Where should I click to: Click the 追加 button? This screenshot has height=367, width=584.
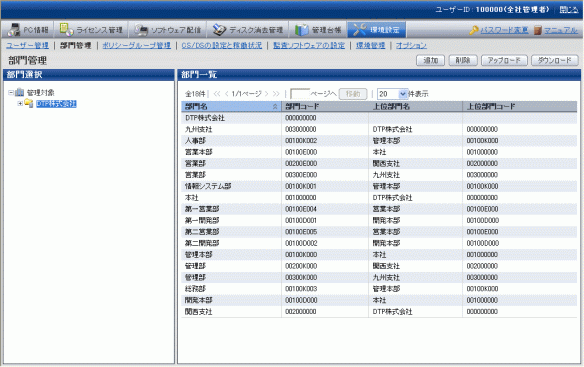coord(430,60)
